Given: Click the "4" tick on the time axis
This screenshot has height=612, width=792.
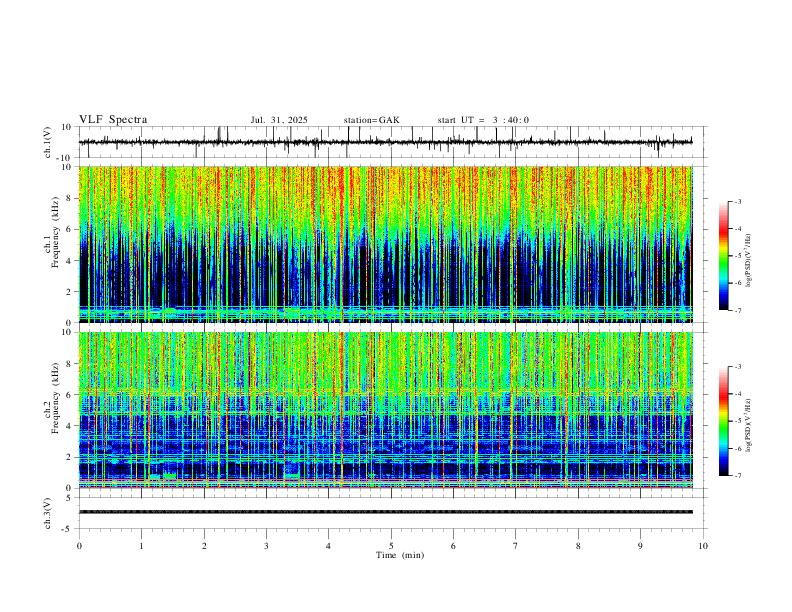Looking at the screenshot, I should click(329, 546).
